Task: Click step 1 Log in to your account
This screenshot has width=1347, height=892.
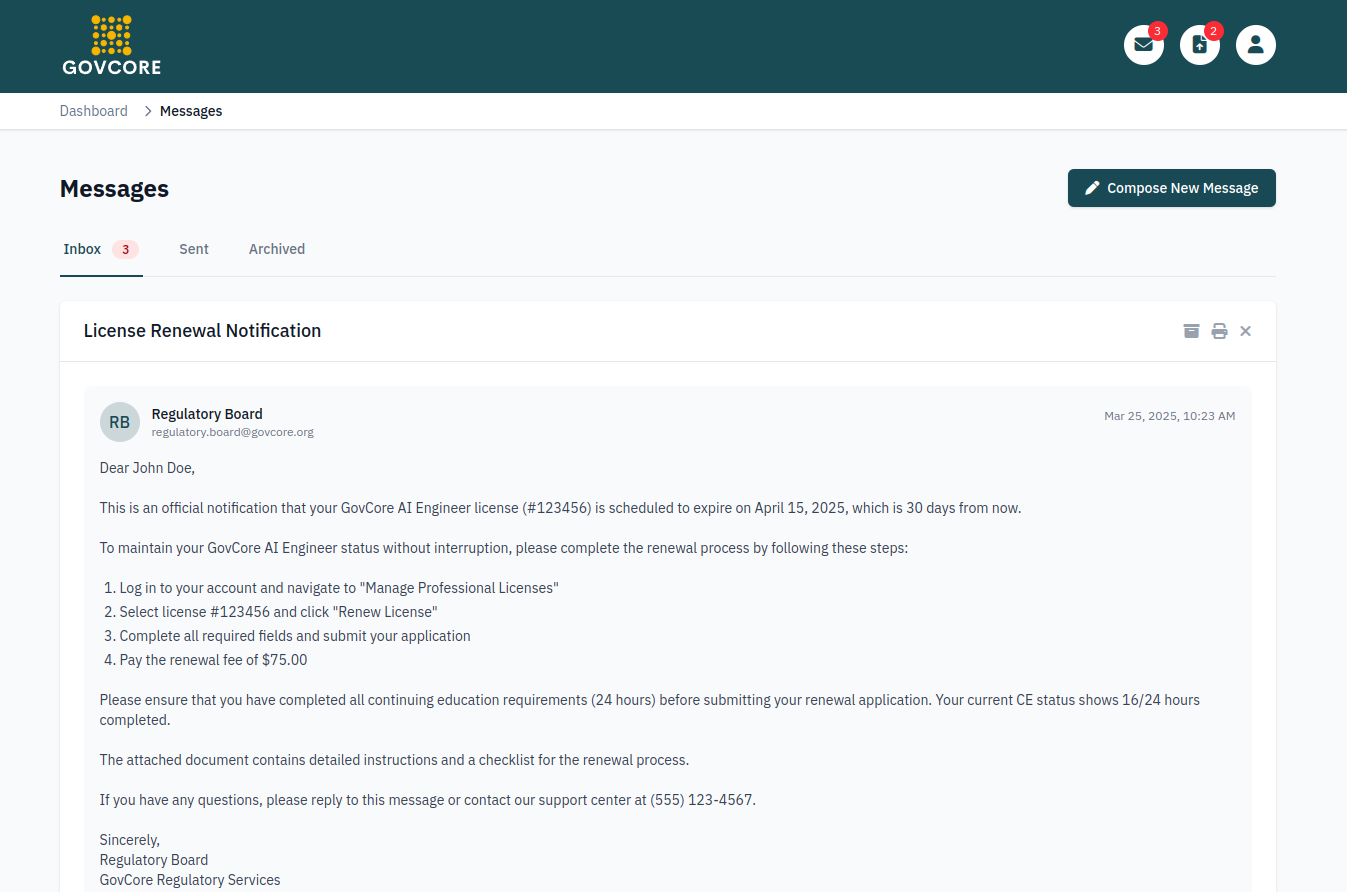Action: [x=339, y=588]
